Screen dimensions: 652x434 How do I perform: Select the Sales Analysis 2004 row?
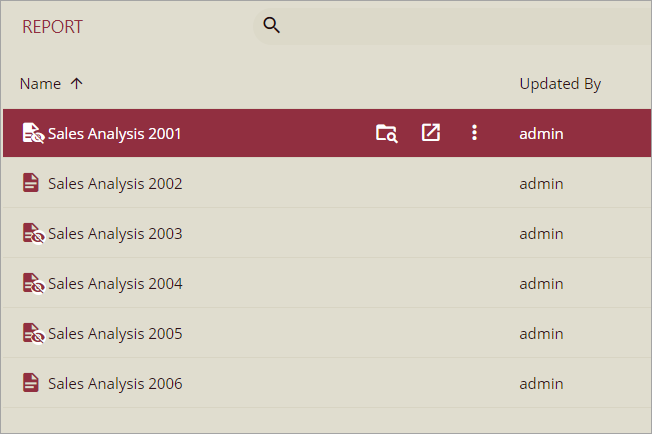[115, 284]
